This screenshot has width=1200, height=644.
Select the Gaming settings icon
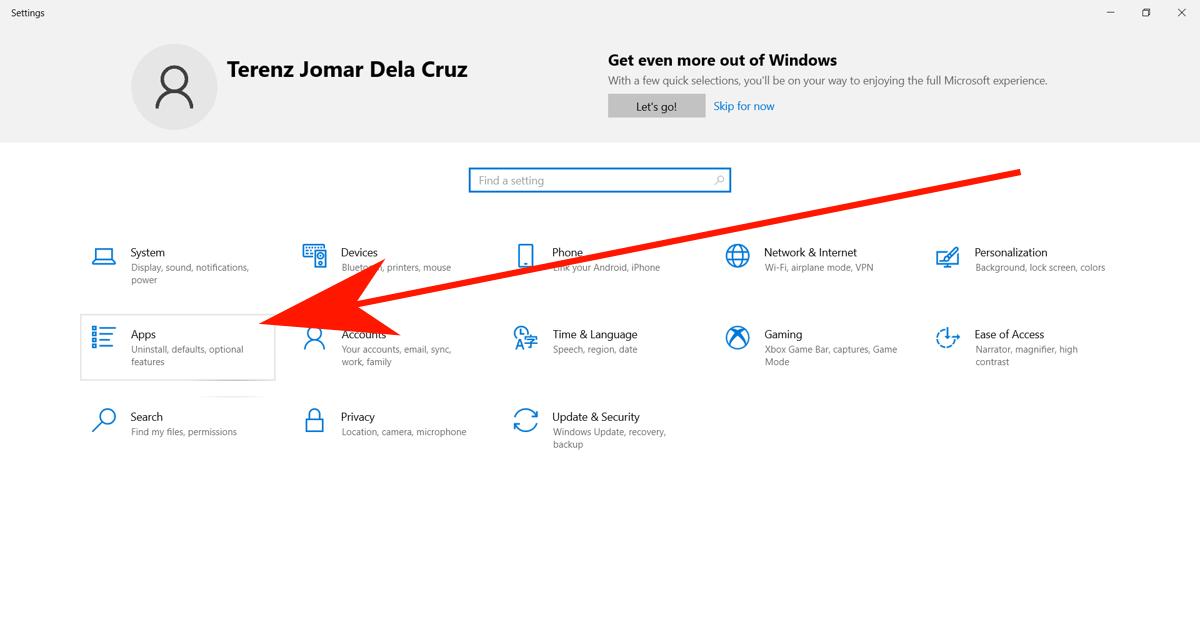(x=737, y=339)
